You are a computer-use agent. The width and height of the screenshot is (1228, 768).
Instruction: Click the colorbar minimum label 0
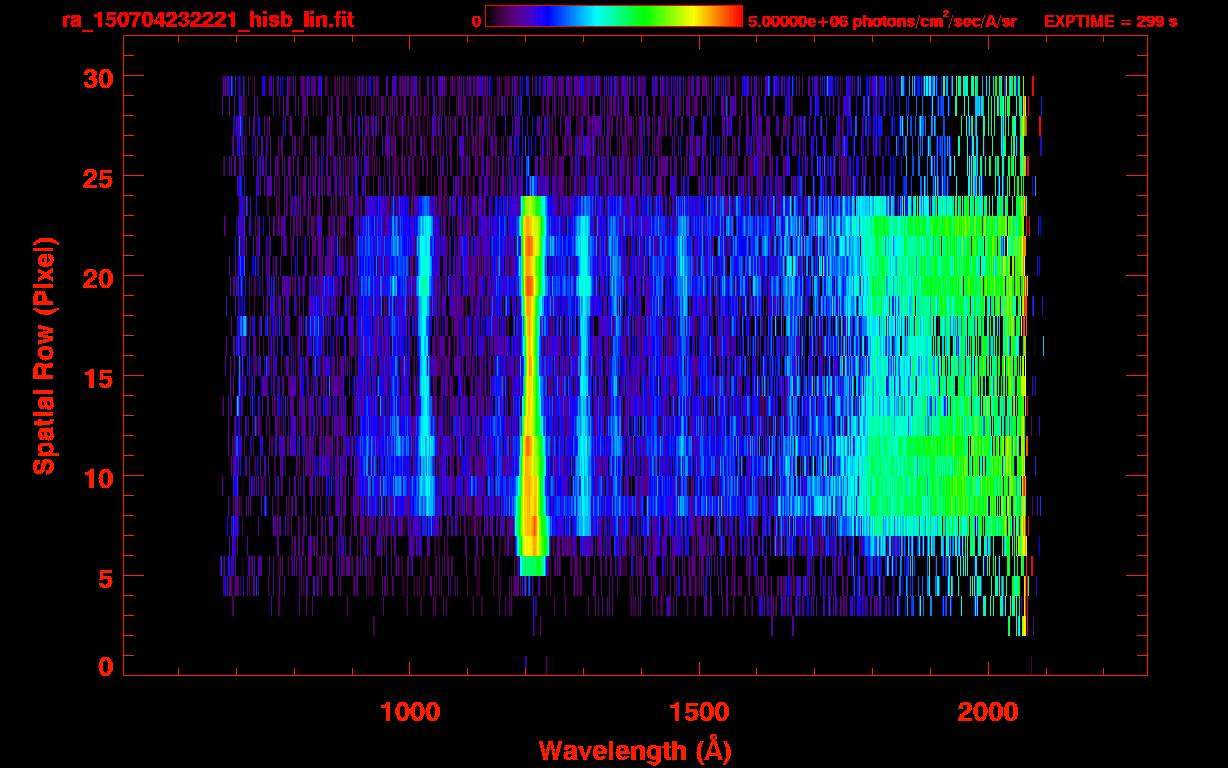(476, 21)
